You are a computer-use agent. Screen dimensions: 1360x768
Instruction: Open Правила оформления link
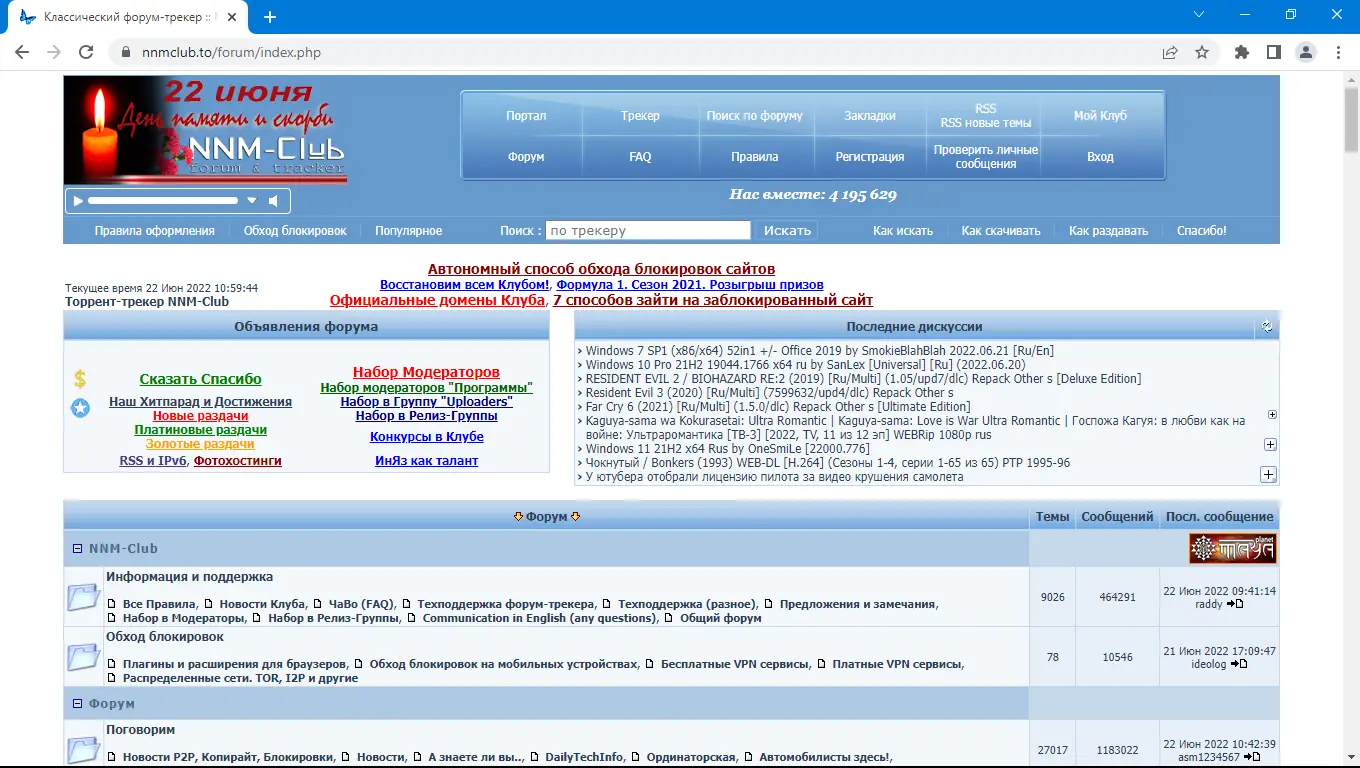coord(155,231)
